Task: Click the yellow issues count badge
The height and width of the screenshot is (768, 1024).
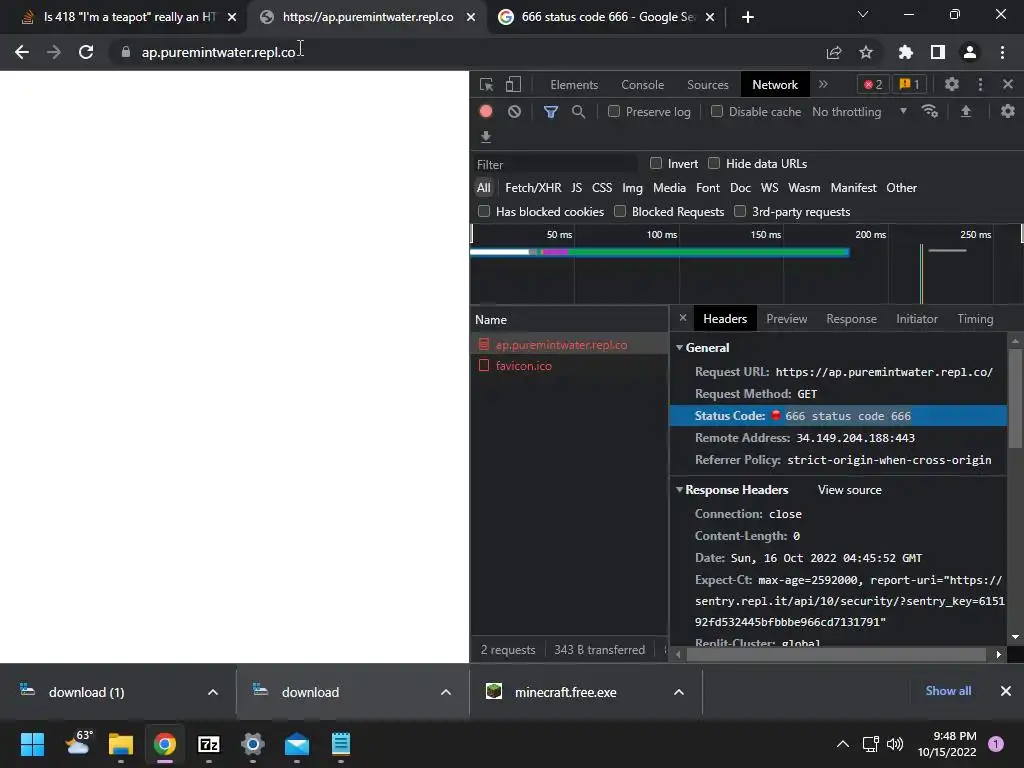Action: (x=909, y=84)
